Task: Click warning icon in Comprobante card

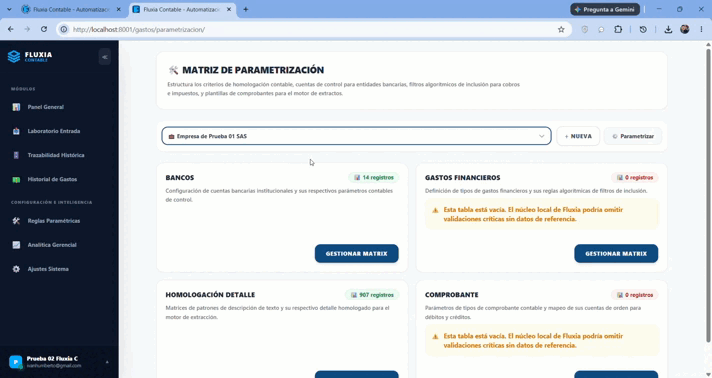Action: 435,337
